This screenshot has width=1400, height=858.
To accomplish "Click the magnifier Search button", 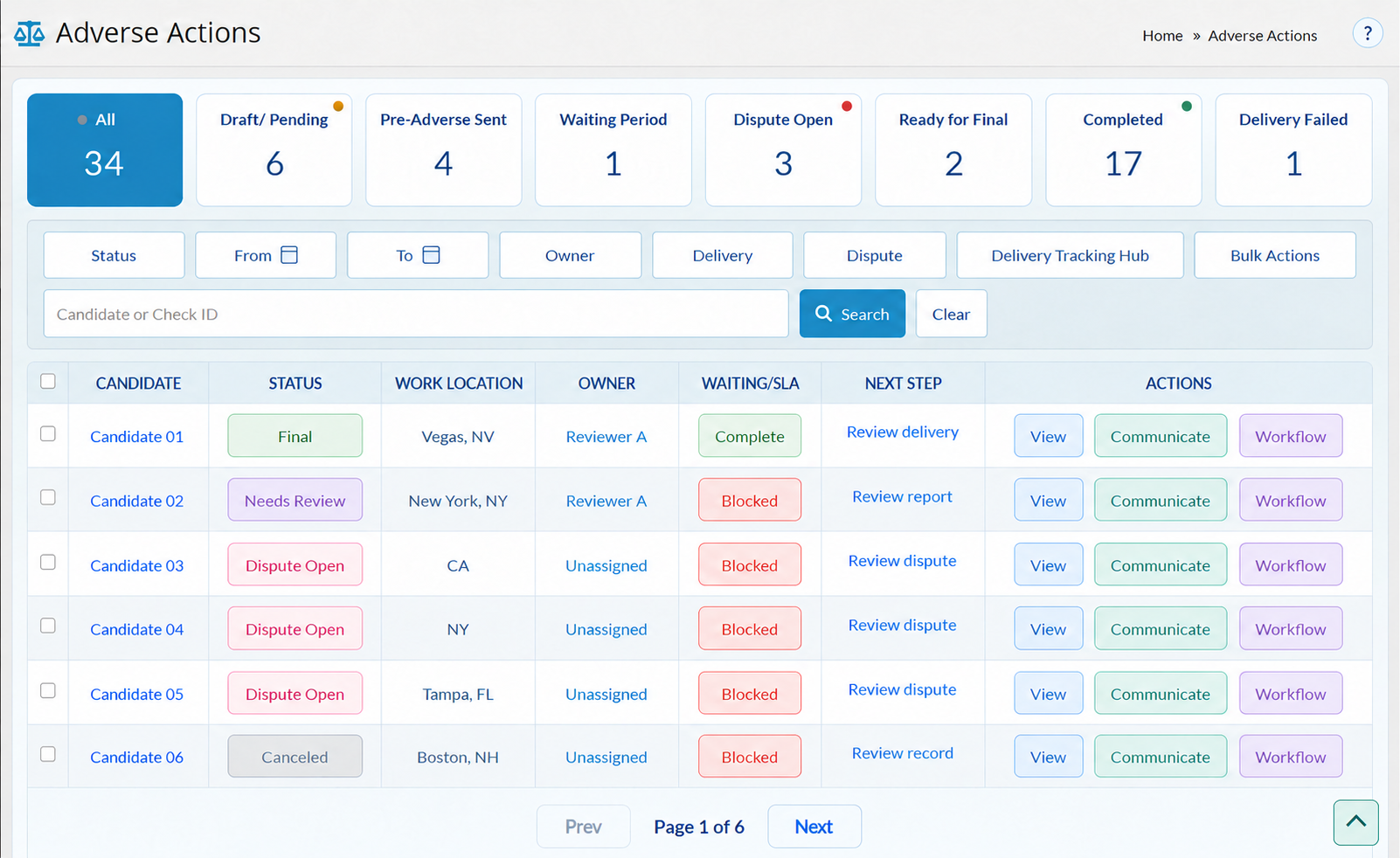I will (852, 314).
